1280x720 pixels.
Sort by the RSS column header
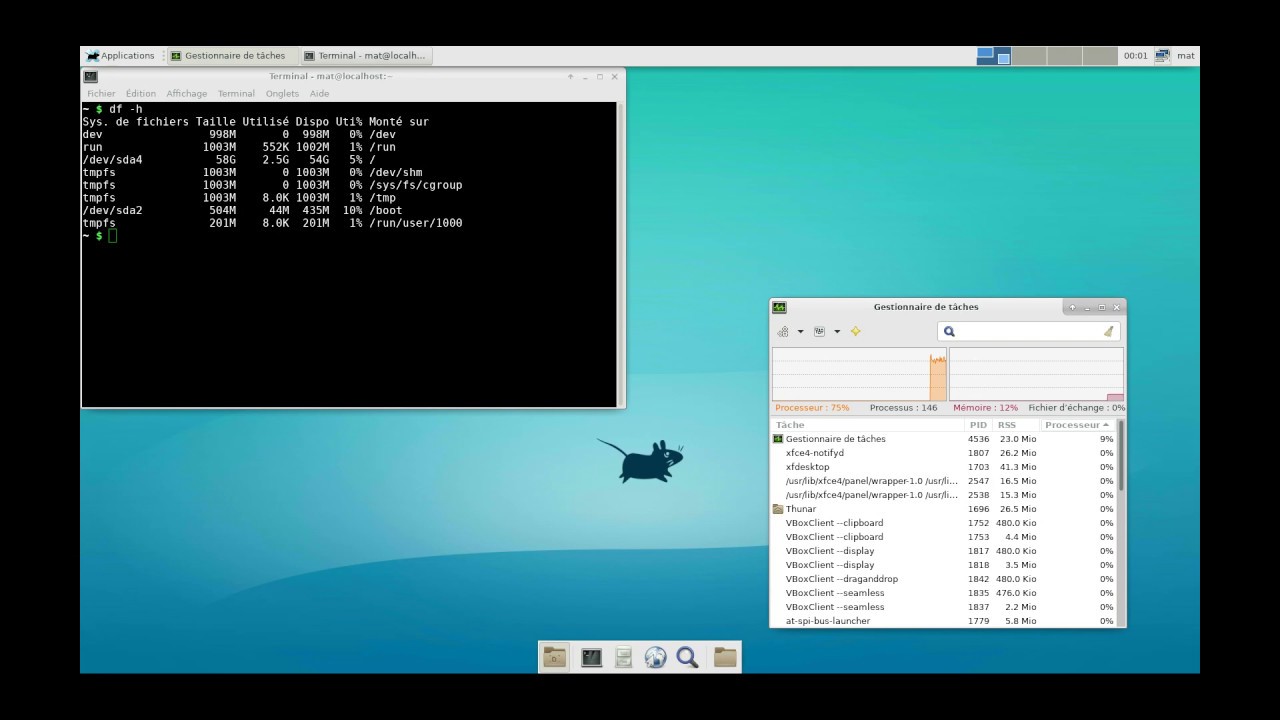coord(1017,425)
